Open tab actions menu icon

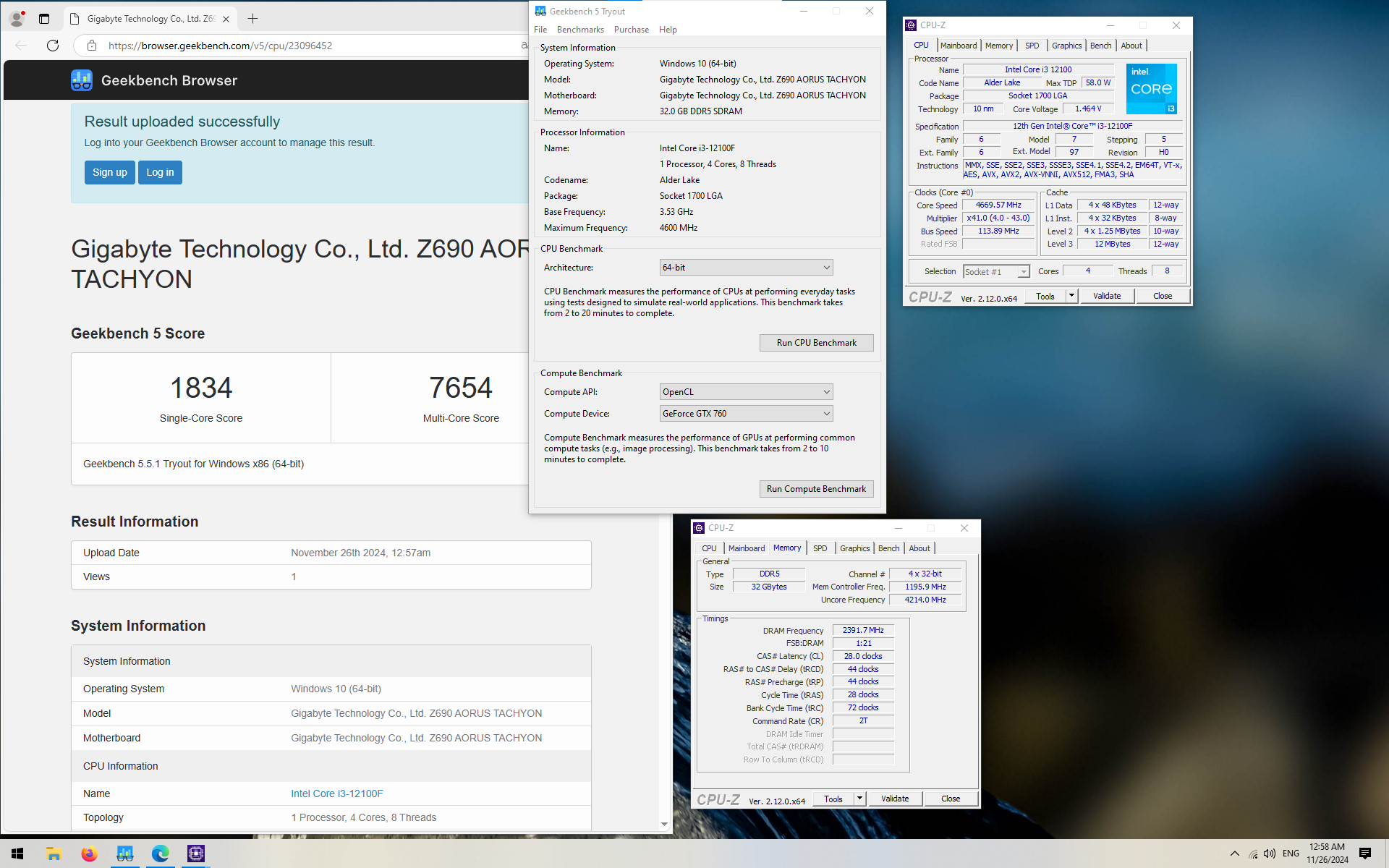(x=44, y=19)
